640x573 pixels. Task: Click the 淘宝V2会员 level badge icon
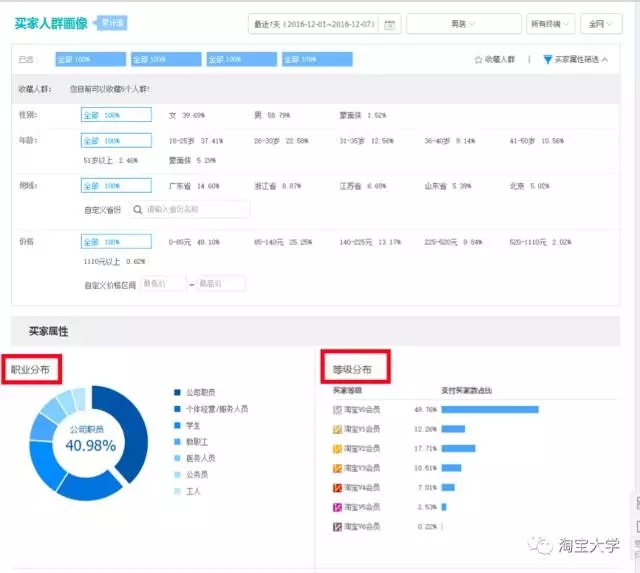(x=337, y=449)
